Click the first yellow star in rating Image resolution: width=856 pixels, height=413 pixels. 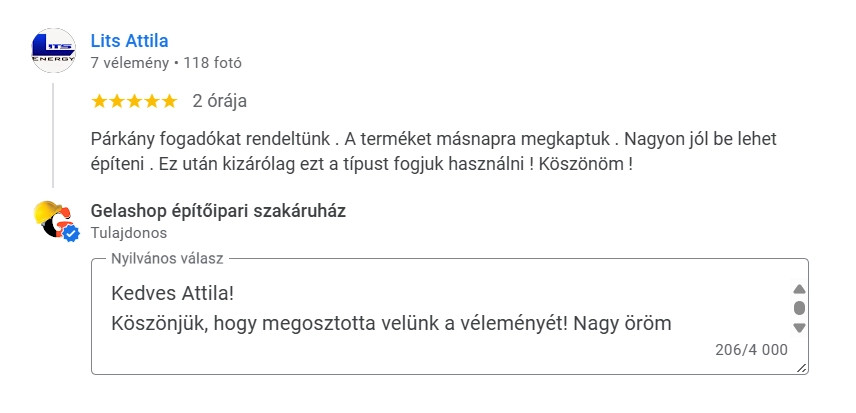point(98,101)
